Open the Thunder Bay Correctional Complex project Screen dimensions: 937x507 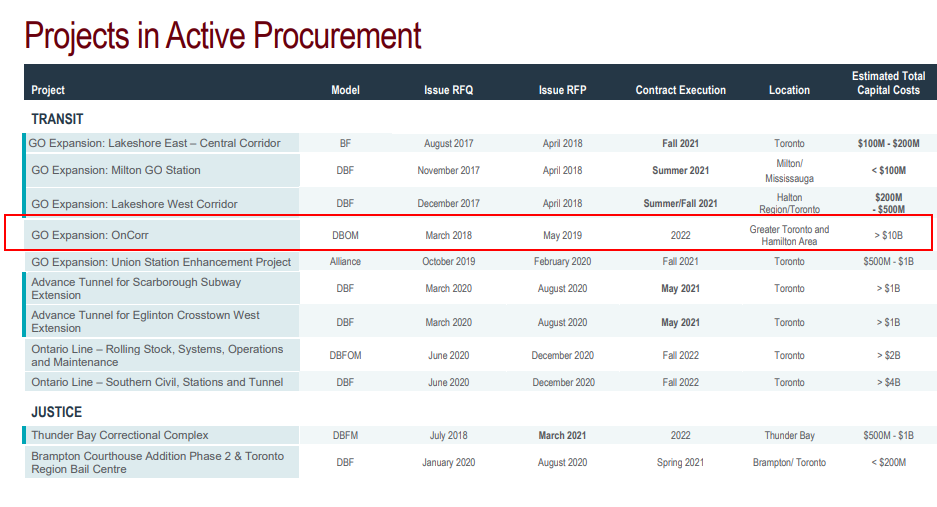120,435
